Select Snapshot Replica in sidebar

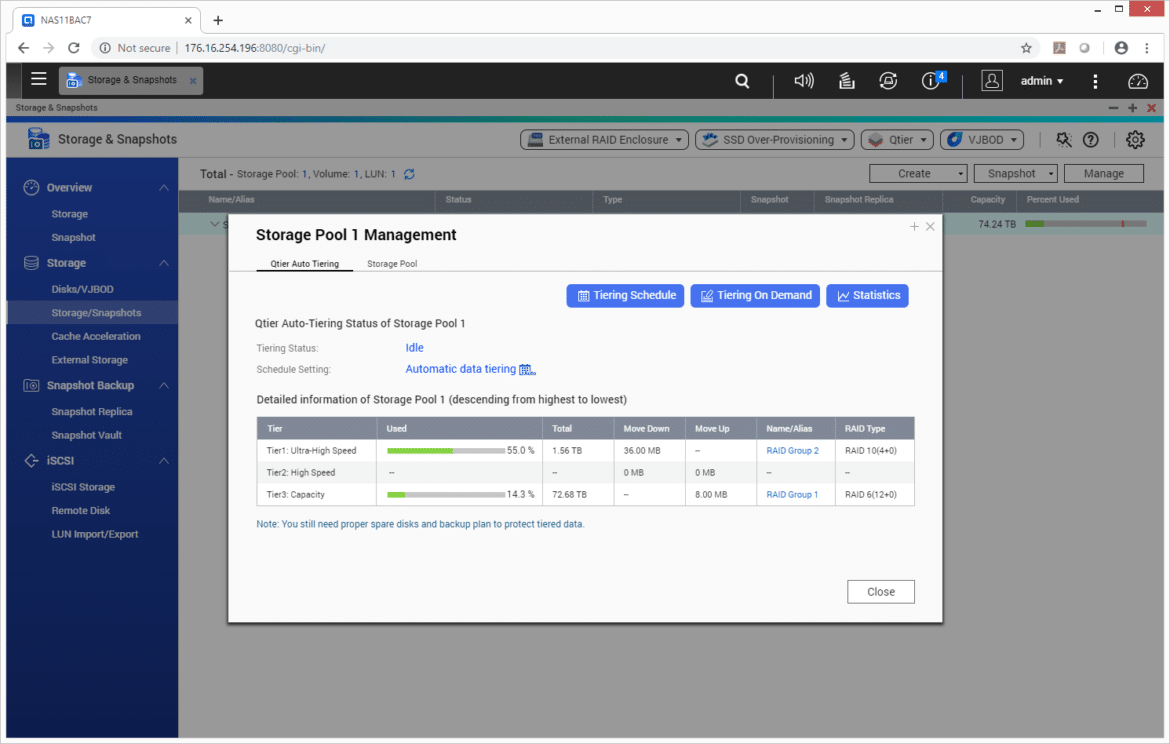coord(92,411)
